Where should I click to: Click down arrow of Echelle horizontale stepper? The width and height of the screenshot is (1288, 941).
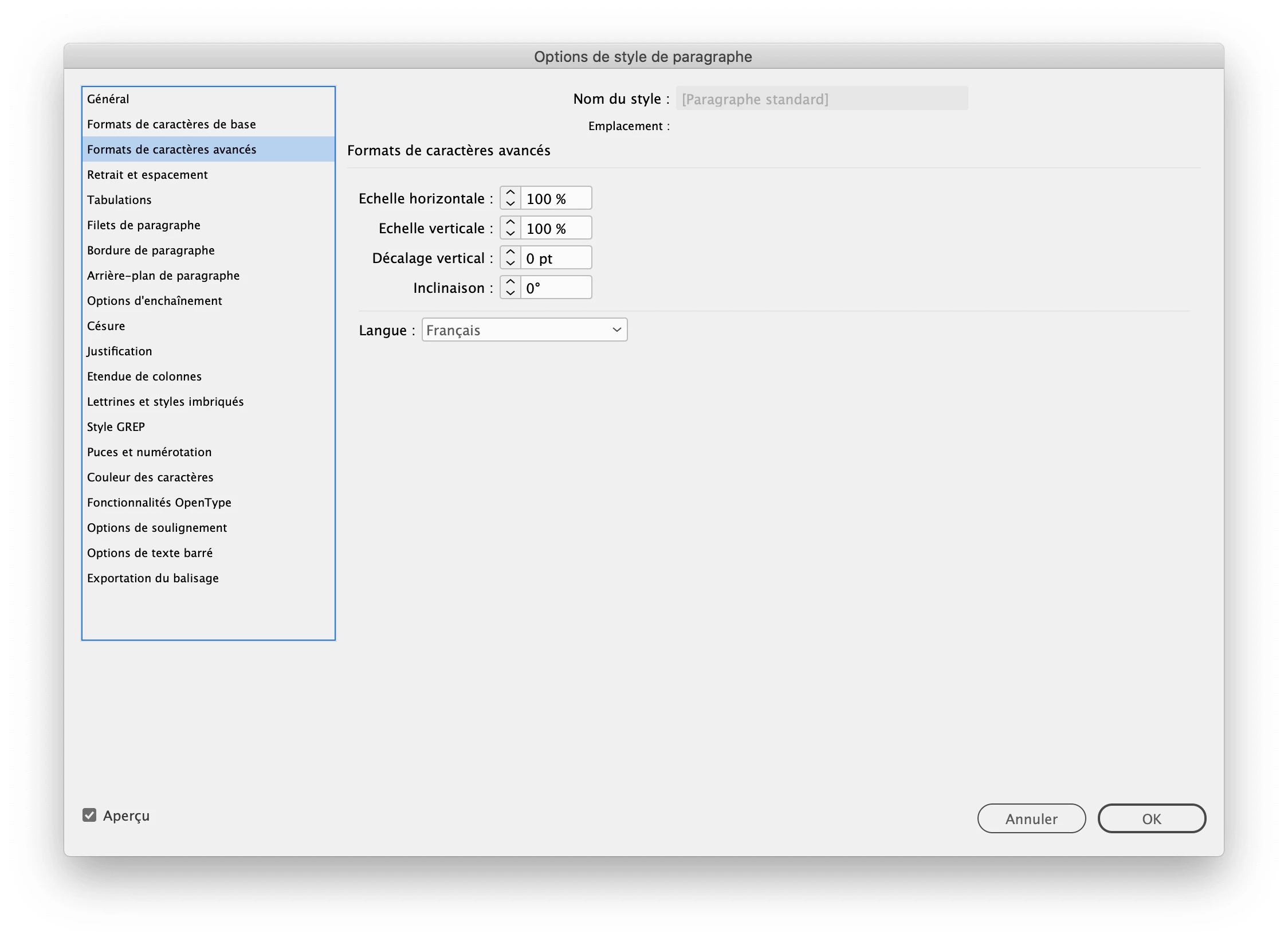point(510,204)
